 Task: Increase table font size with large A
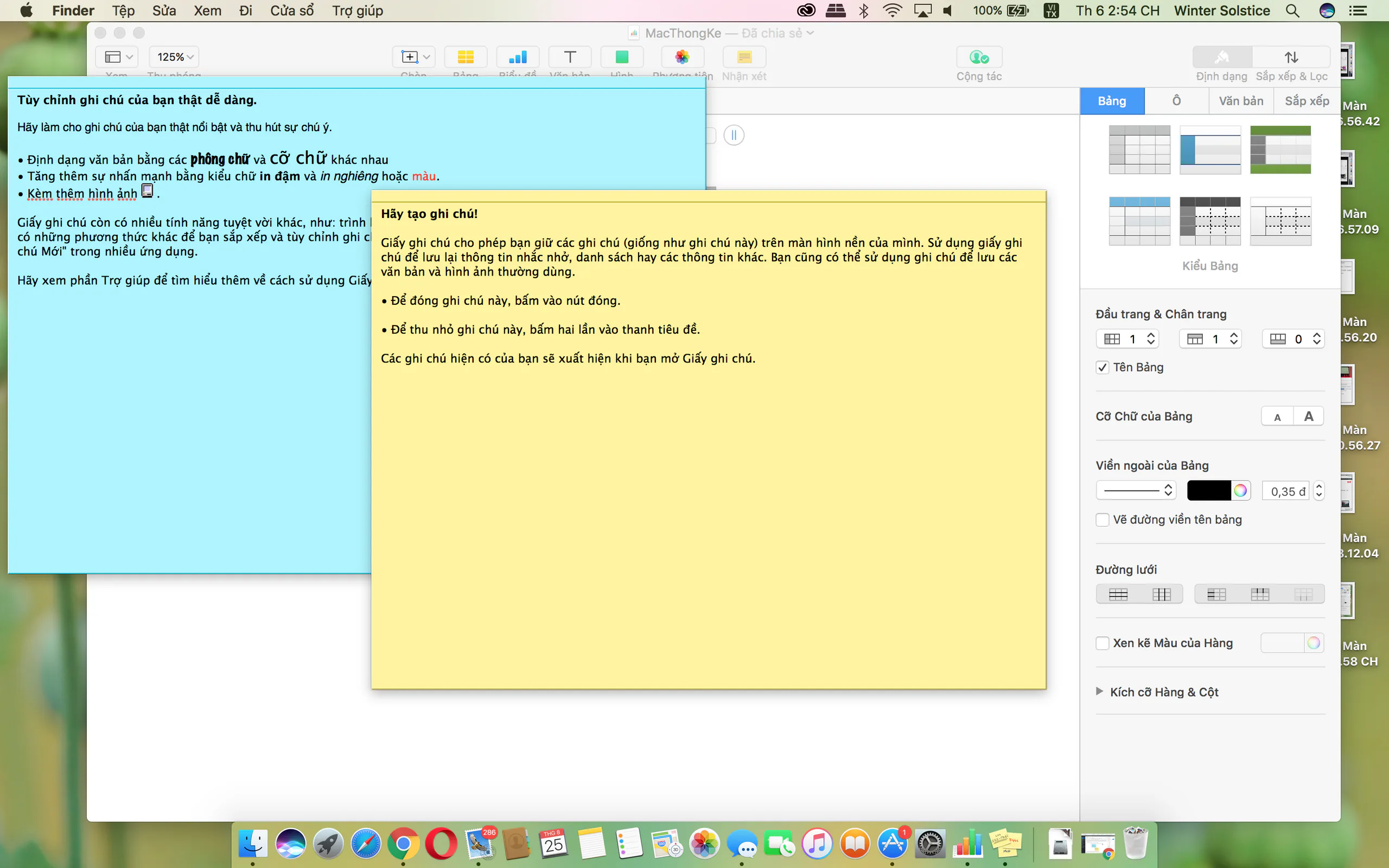[x=1309, y=417]
